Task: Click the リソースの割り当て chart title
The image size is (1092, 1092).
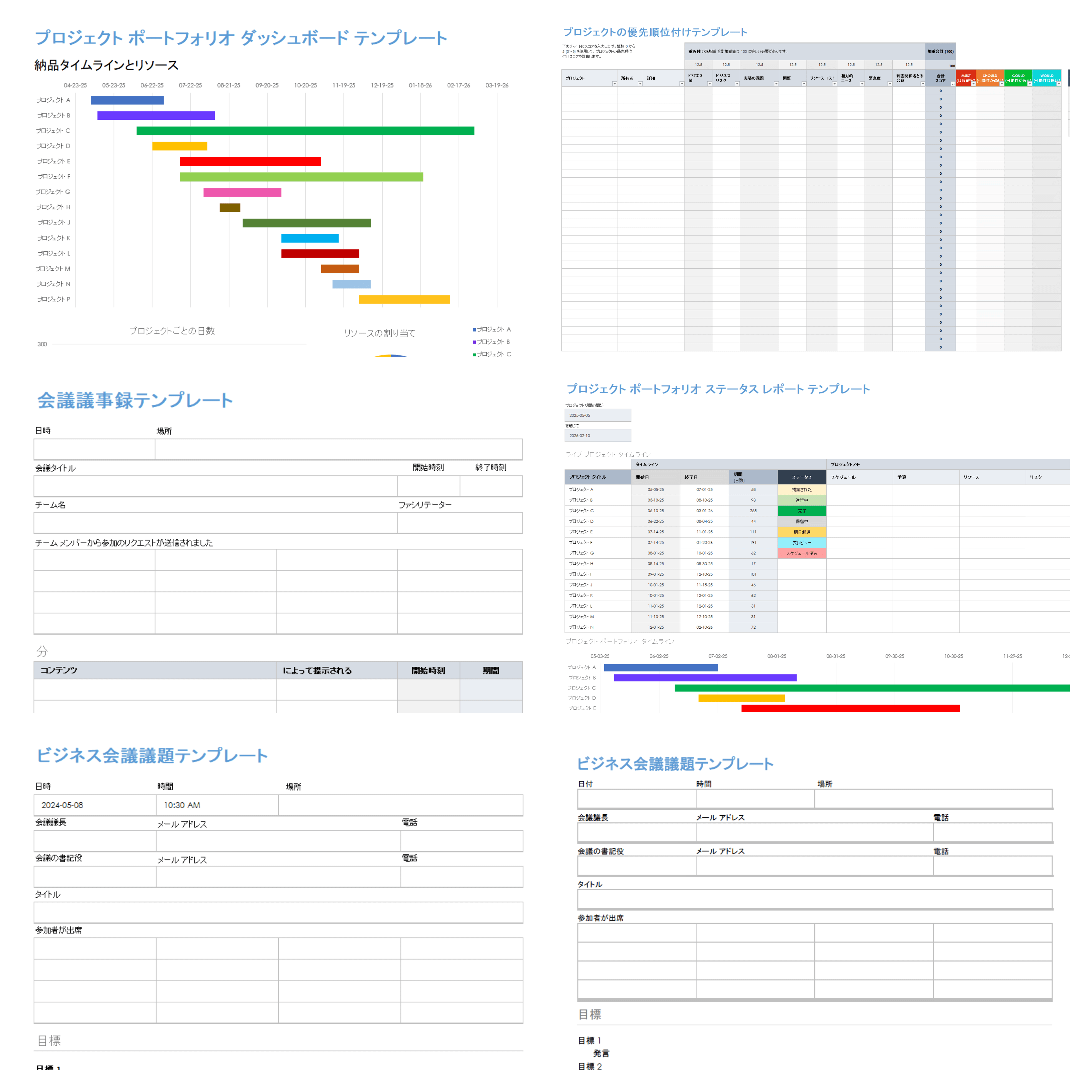Action: 379,334
